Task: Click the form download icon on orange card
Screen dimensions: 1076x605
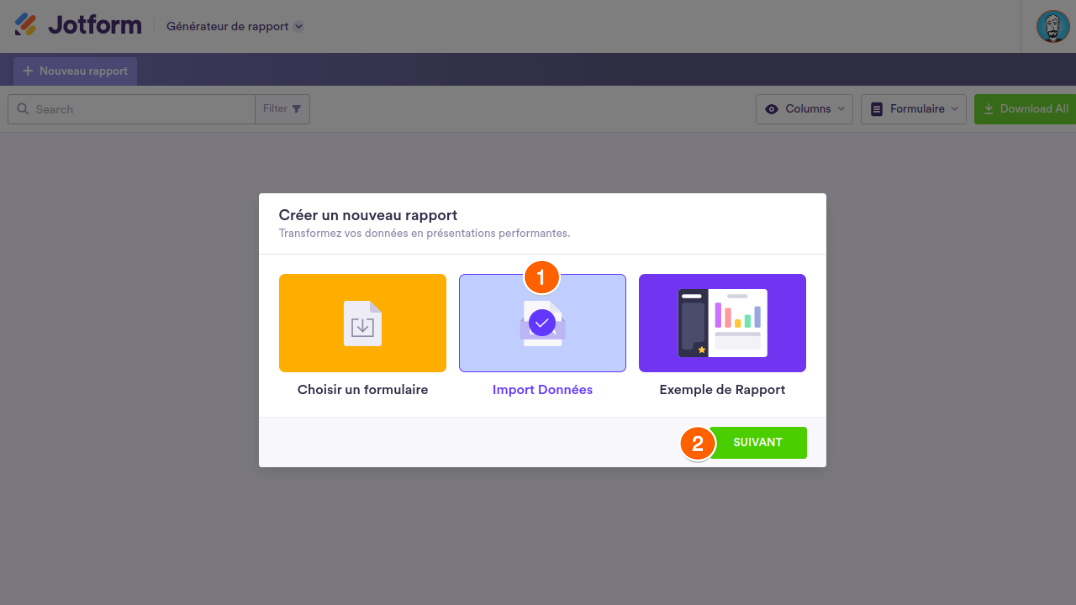Action: tap(362, 324)
